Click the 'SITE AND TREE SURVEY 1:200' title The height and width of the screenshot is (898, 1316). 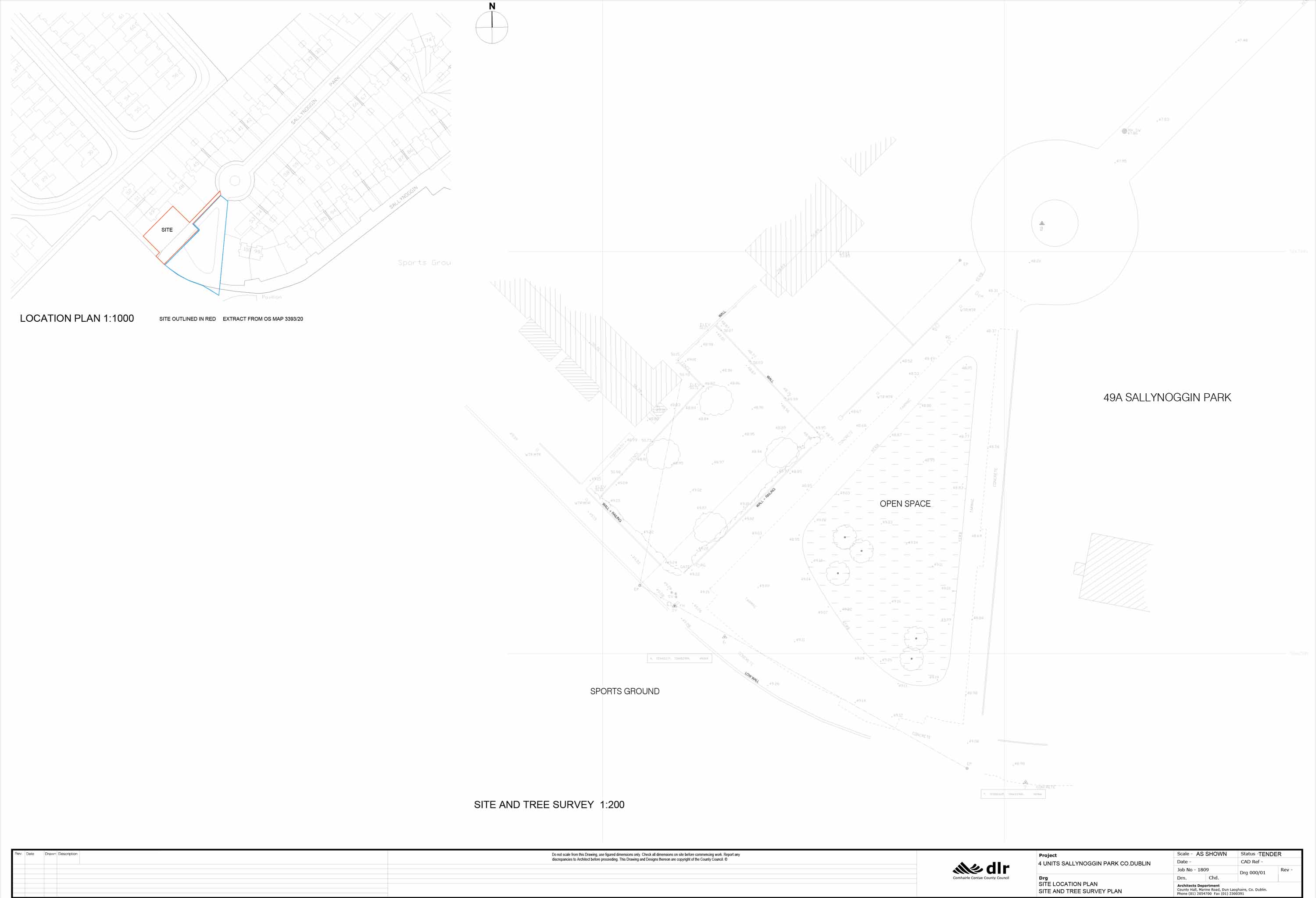point(549,805)
